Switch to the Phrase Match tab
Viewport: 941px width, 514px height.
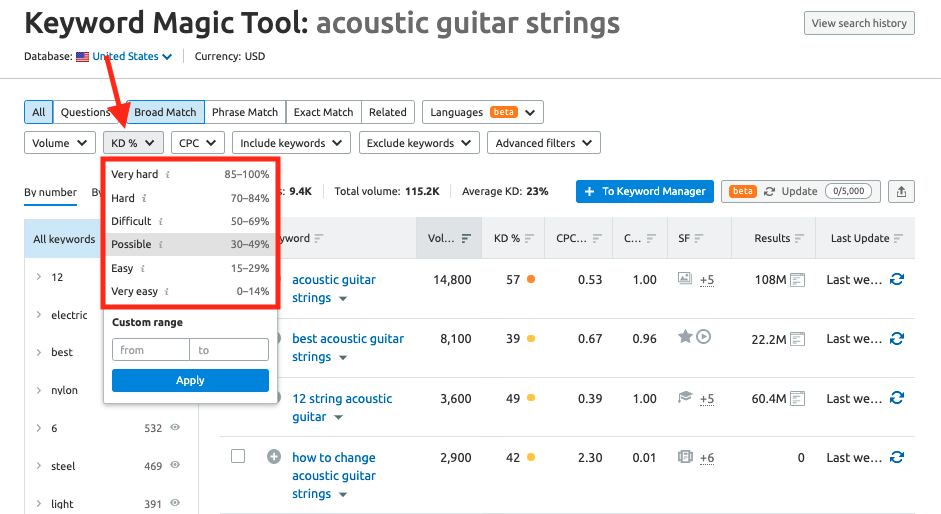coord(245,113)
